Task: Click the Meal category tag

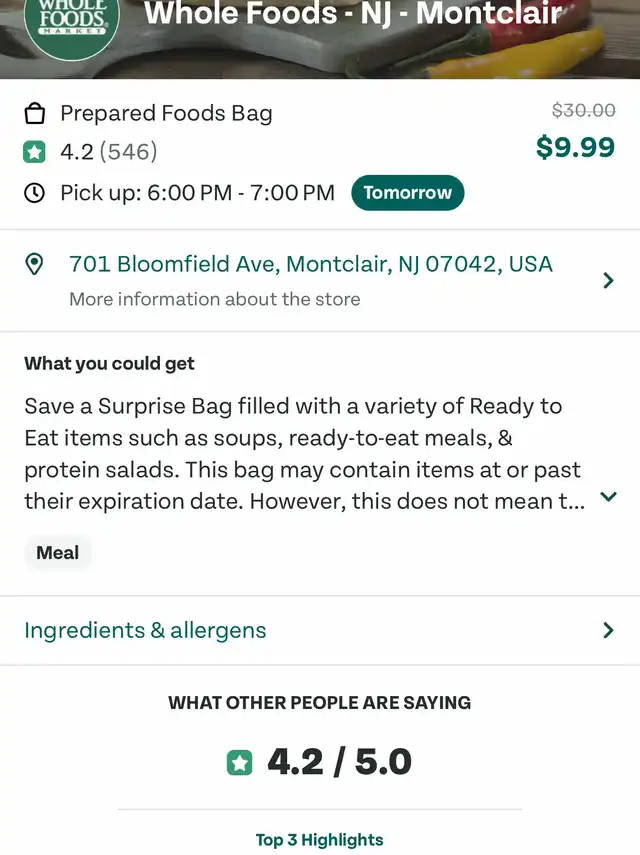Action: tap(58, 553)
